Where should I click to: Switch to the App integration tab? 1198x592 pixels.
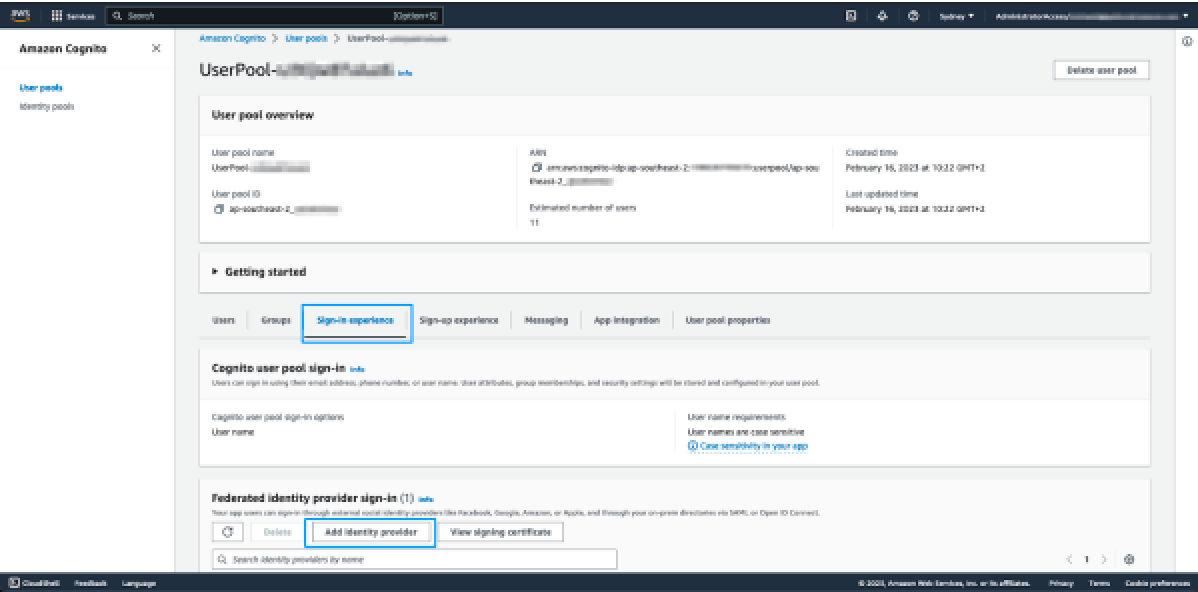(626, 320)
